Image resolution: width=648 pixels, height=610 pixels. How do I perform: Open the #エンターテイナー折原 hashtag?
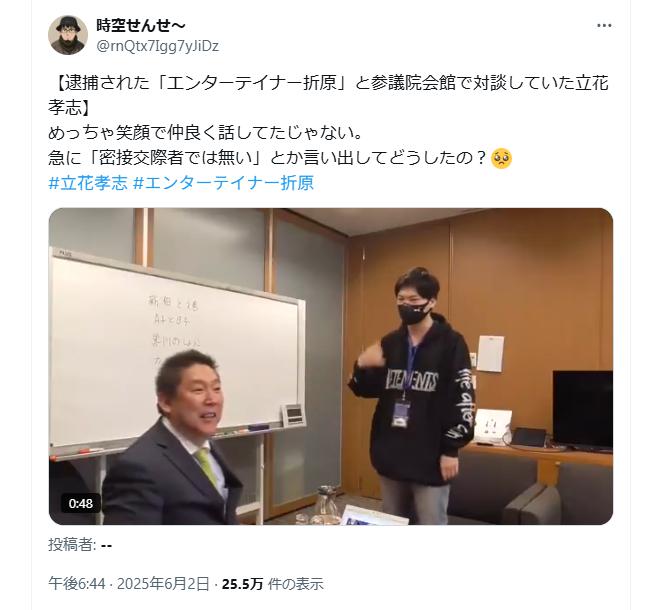click(x=224, y=182)
